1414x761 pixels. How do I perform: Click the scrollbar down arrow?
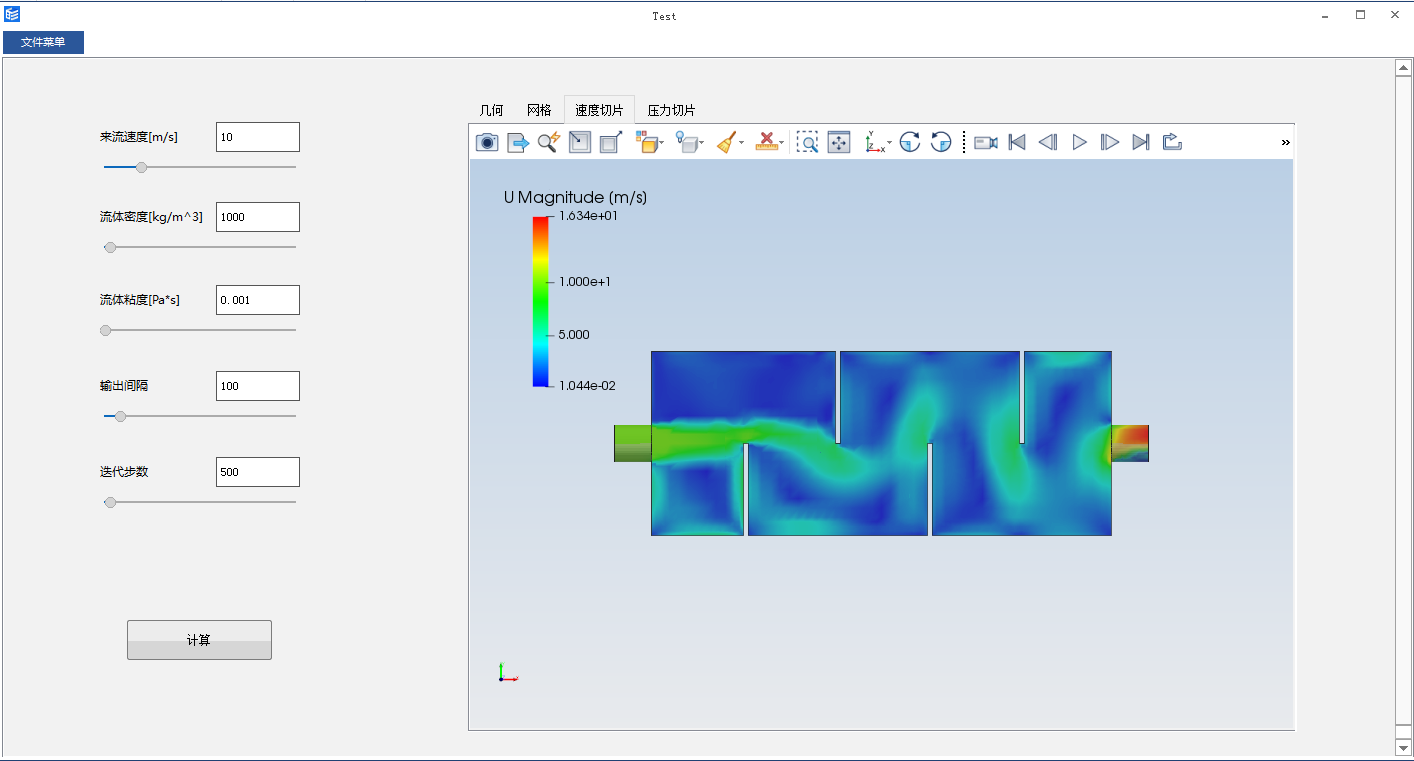click(1403, 747)
